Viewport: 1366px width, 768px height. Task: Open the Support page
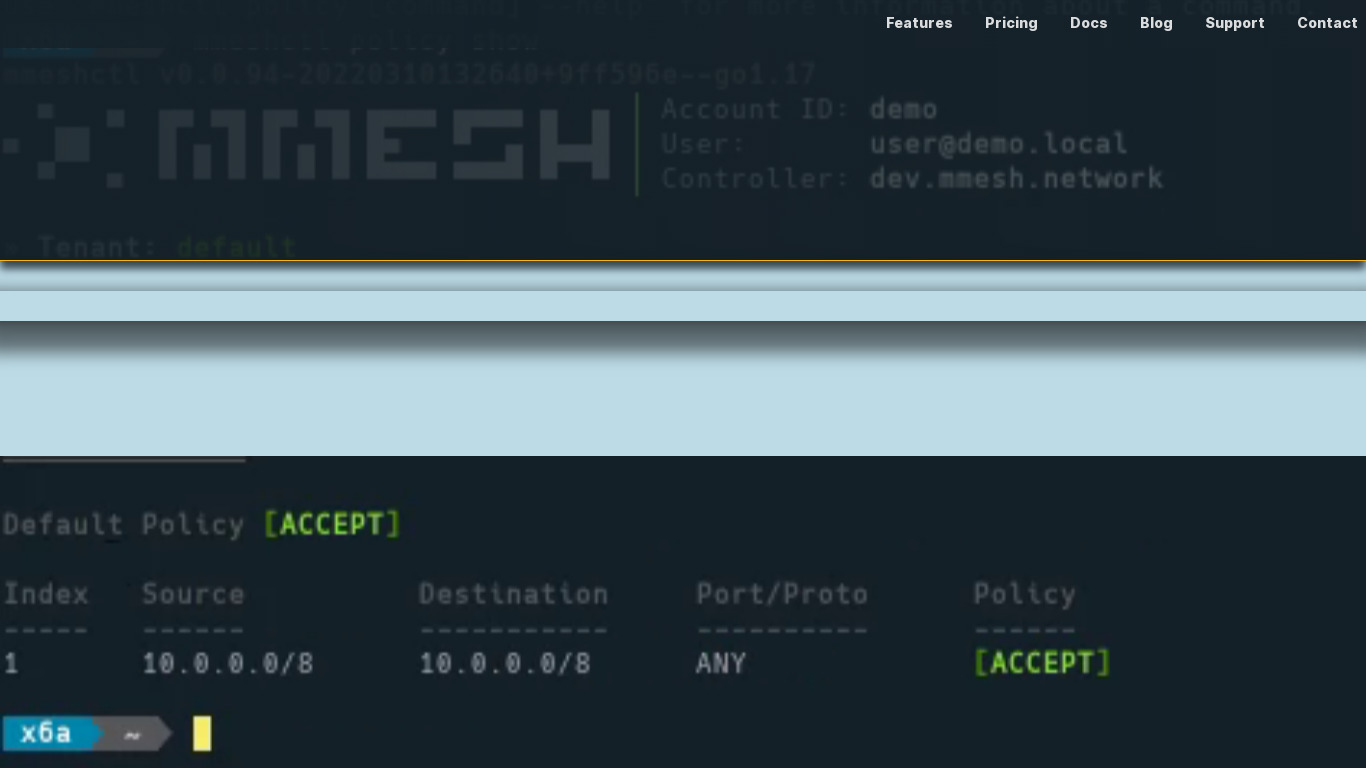[1235, 23]
